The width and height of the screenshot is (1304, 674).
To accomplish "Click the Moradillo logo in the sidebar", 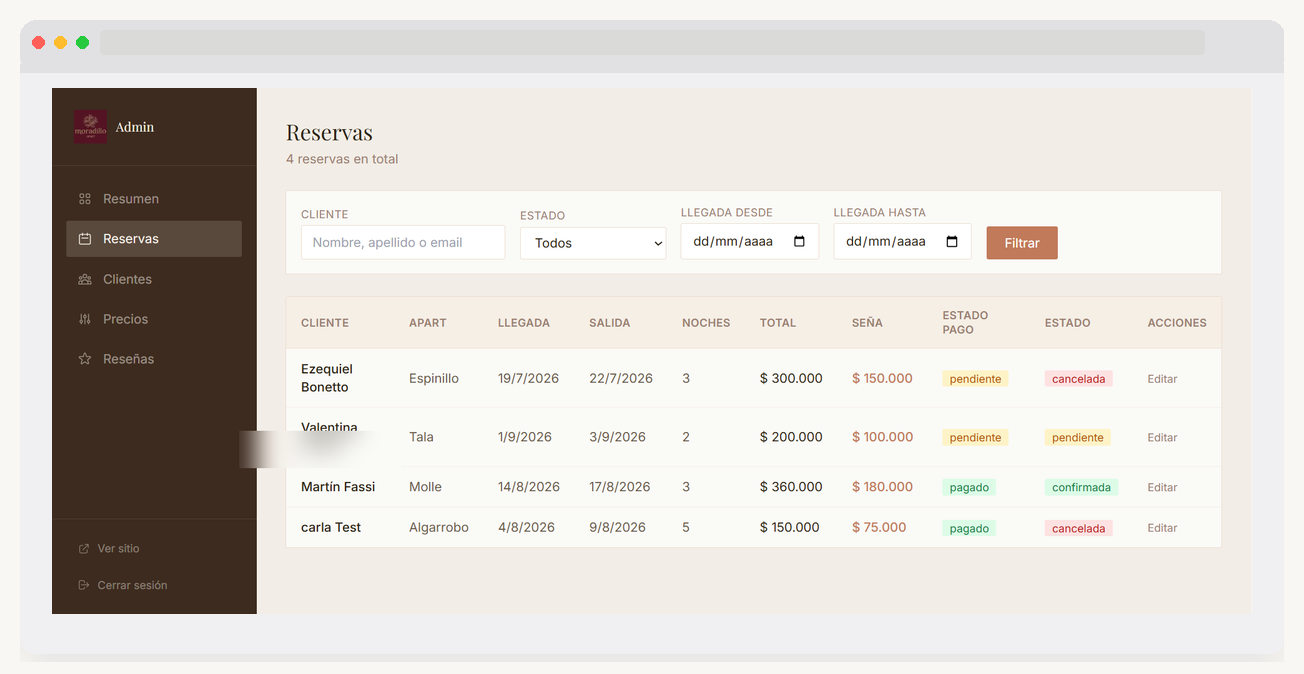I will [90, 127].
